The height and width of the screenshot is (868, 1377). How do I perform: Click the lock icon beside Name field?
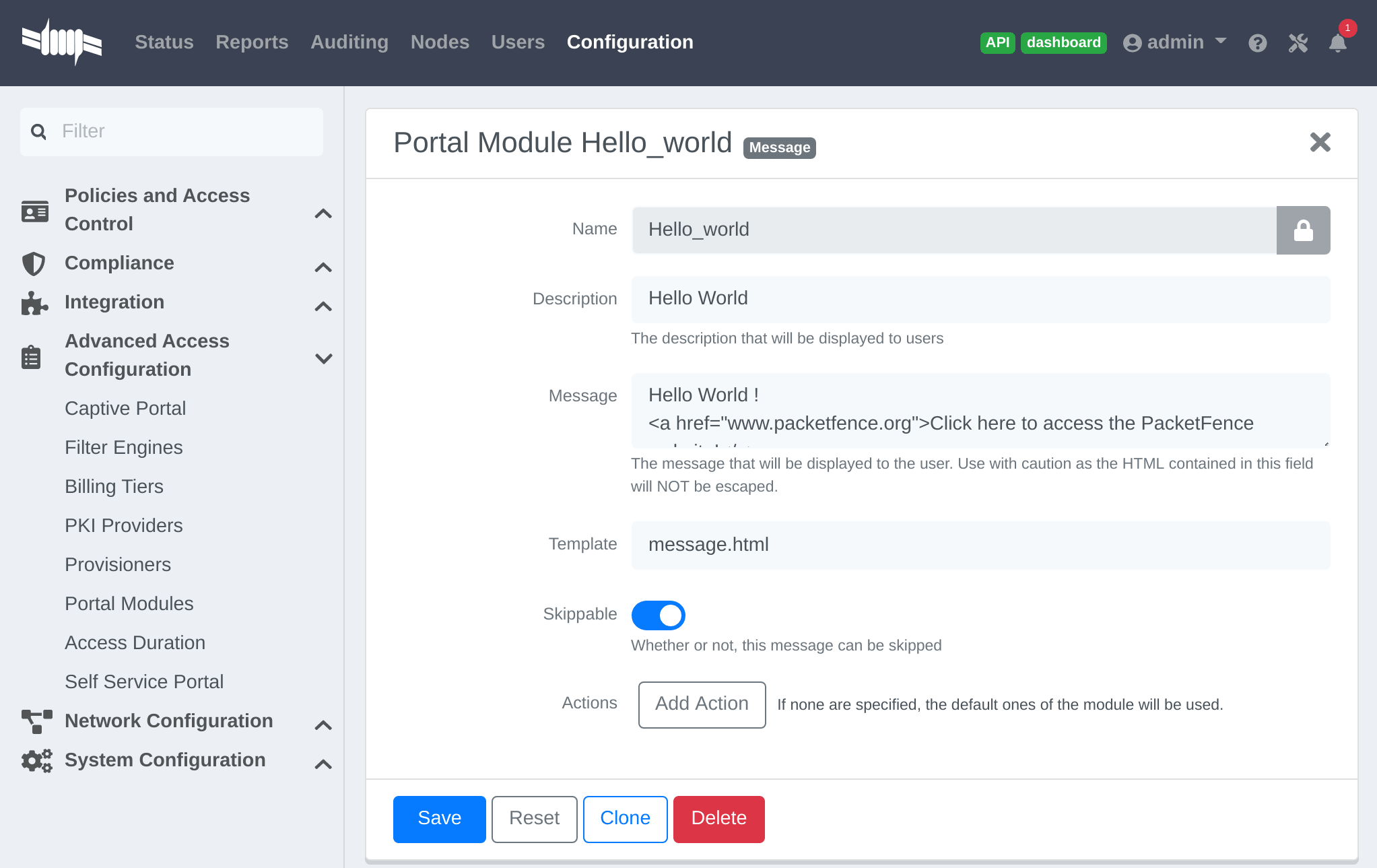click(1303, 230)
